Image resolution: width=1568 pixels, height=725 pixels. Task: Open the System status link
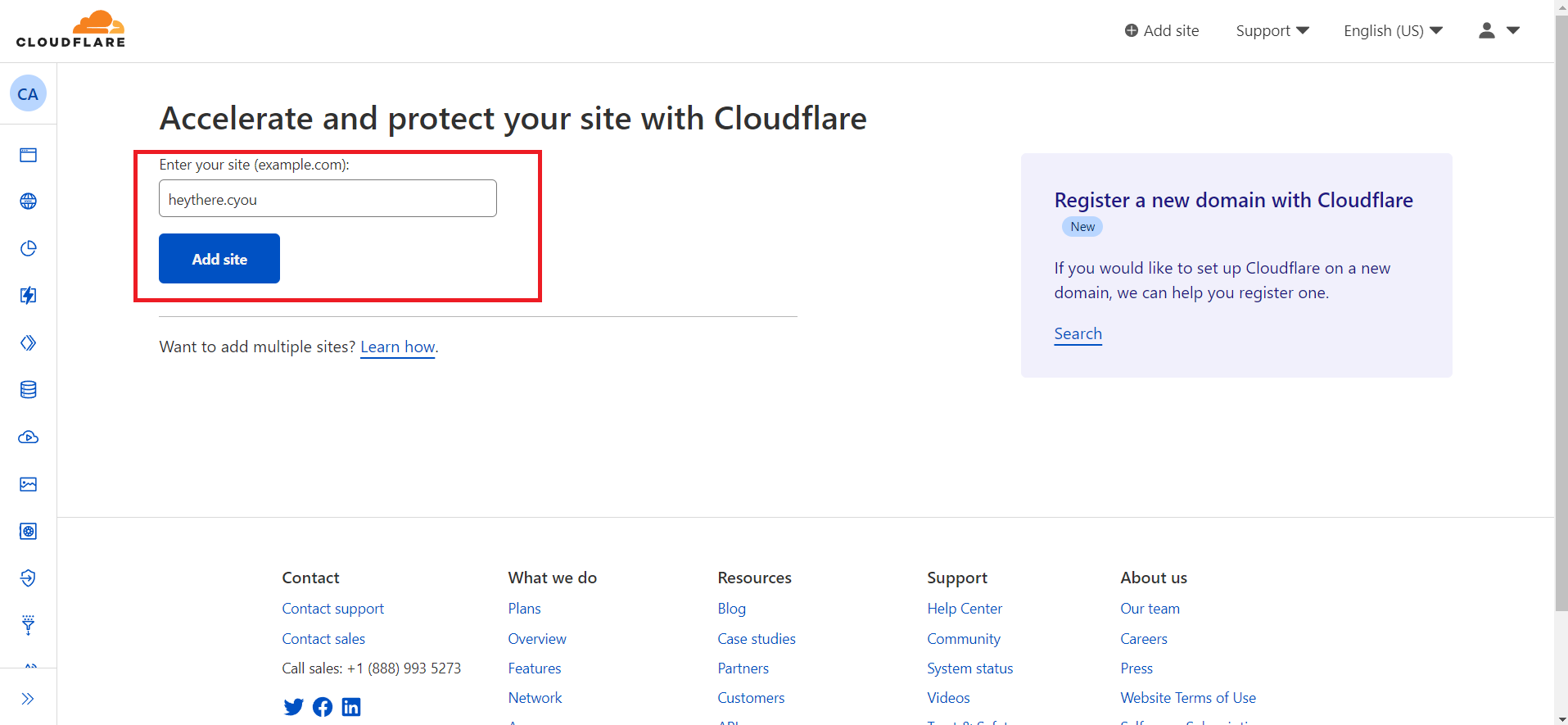(x=969, y=668)
